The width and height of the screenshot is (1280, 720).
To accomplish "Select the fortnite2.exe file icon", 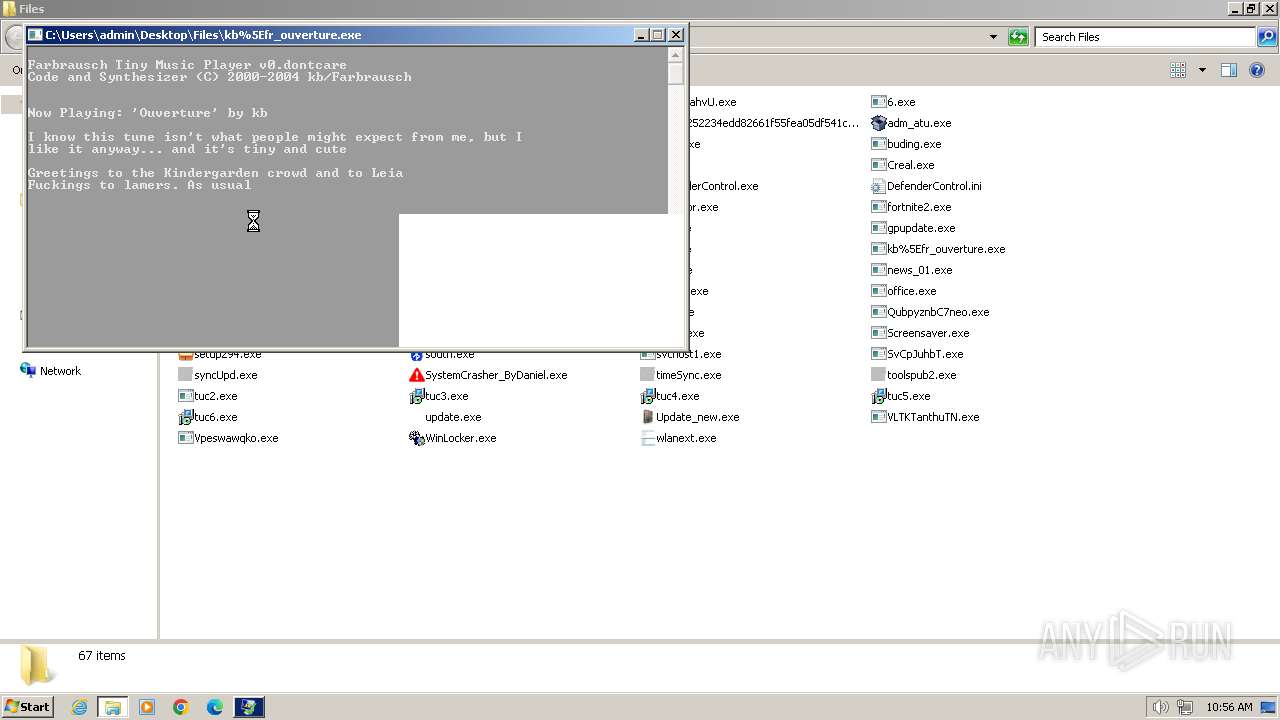I will 879,207.
